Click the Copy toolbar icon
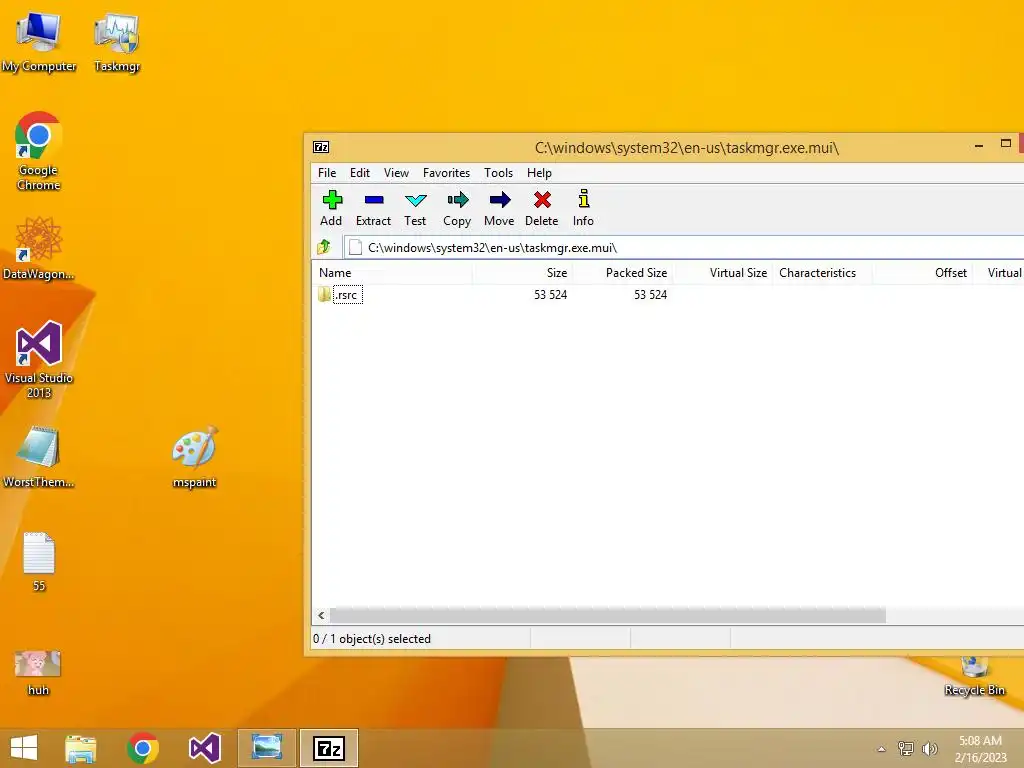This screenshot has width=1024, height=768. 457,208
